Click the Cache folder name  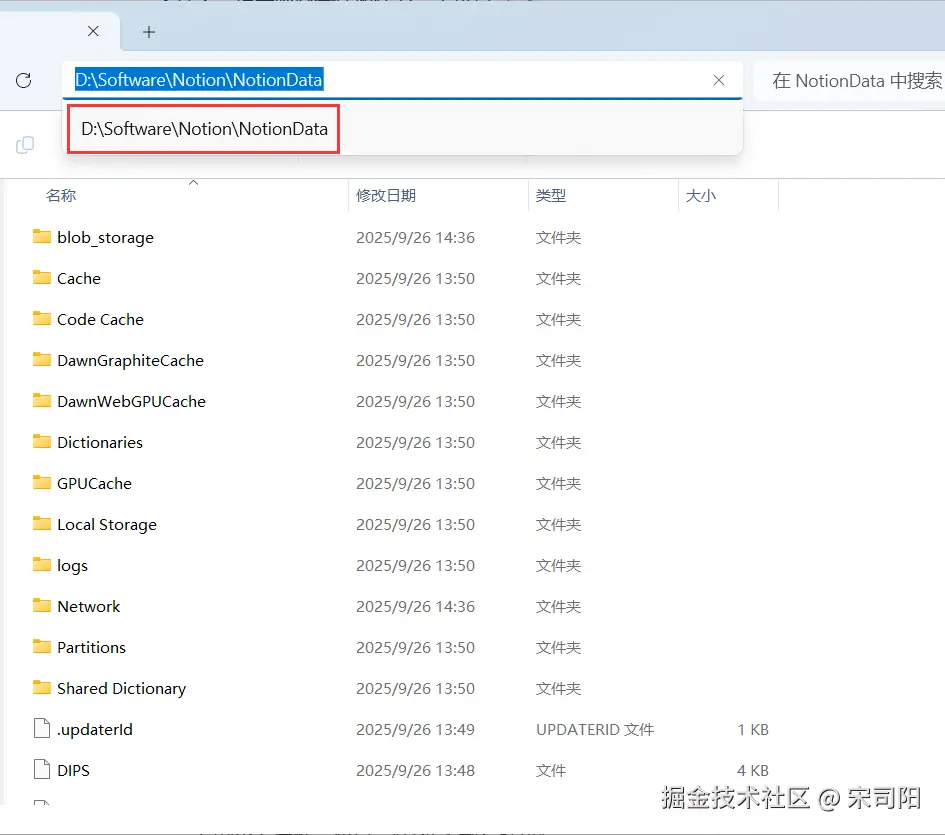[x=79, y=279]
